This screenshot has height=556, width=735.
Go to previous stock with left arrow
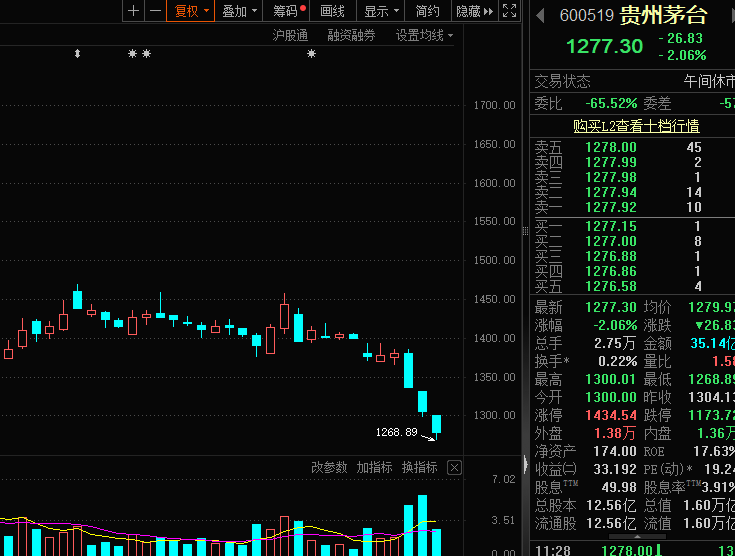(540, 15)
